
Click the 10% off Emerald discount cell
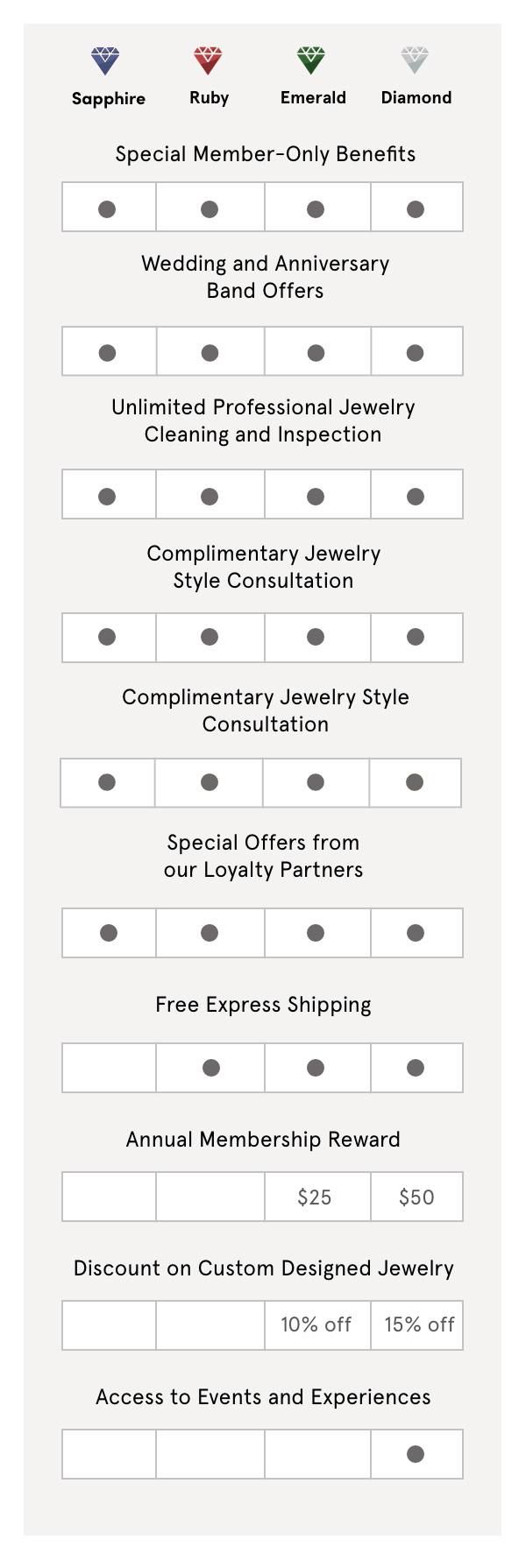pyautogui.click(x=316, y=1324)
